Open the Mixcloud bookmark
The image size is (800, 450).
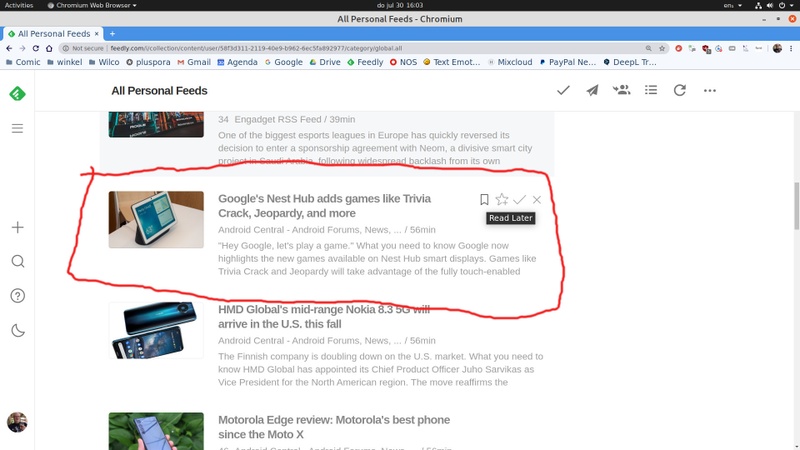tap(510, 62)
